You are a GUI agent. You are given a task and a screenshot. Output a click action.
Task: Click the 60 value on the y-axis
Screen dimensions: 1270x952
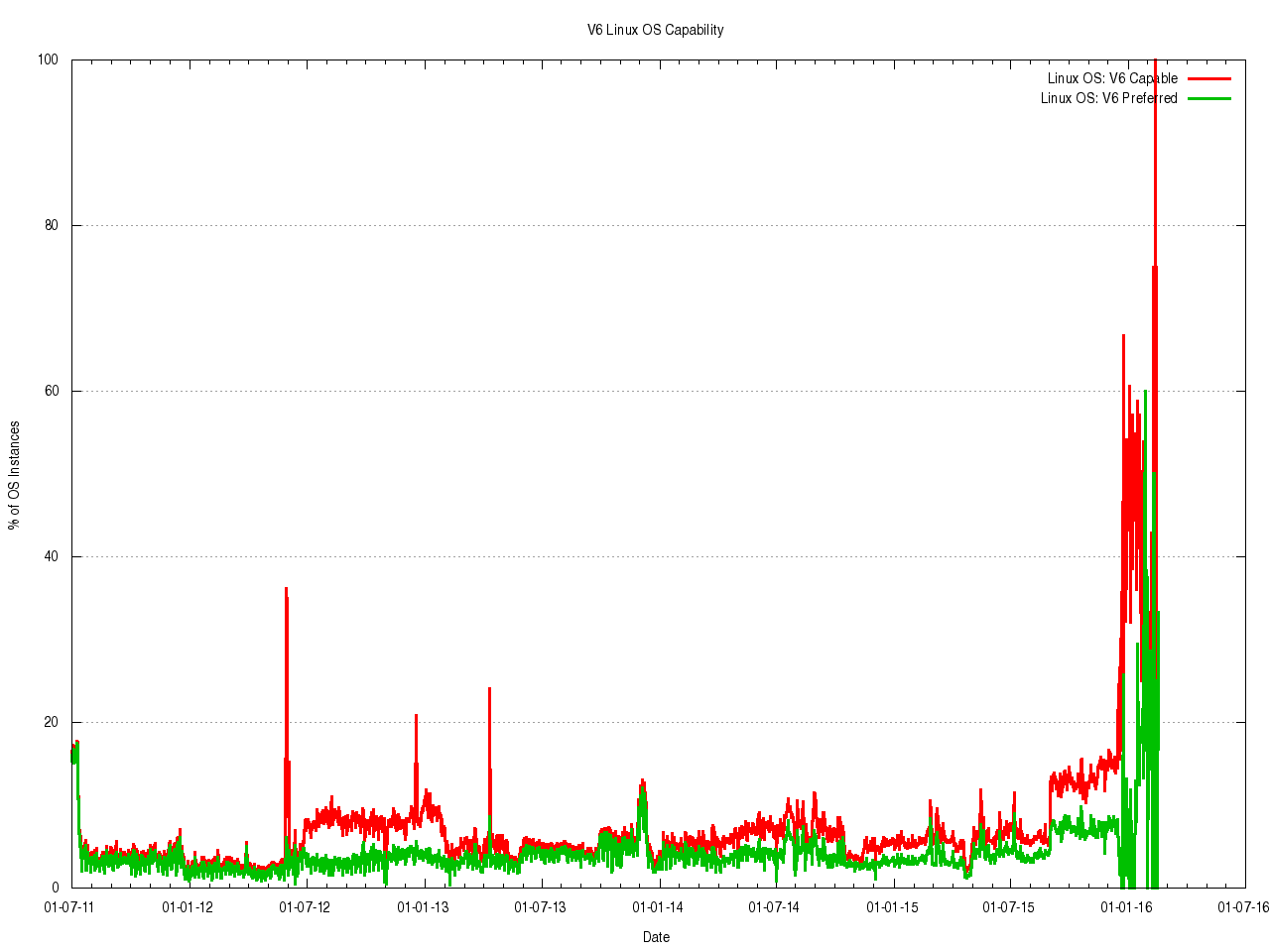click(x=51, y=391)
